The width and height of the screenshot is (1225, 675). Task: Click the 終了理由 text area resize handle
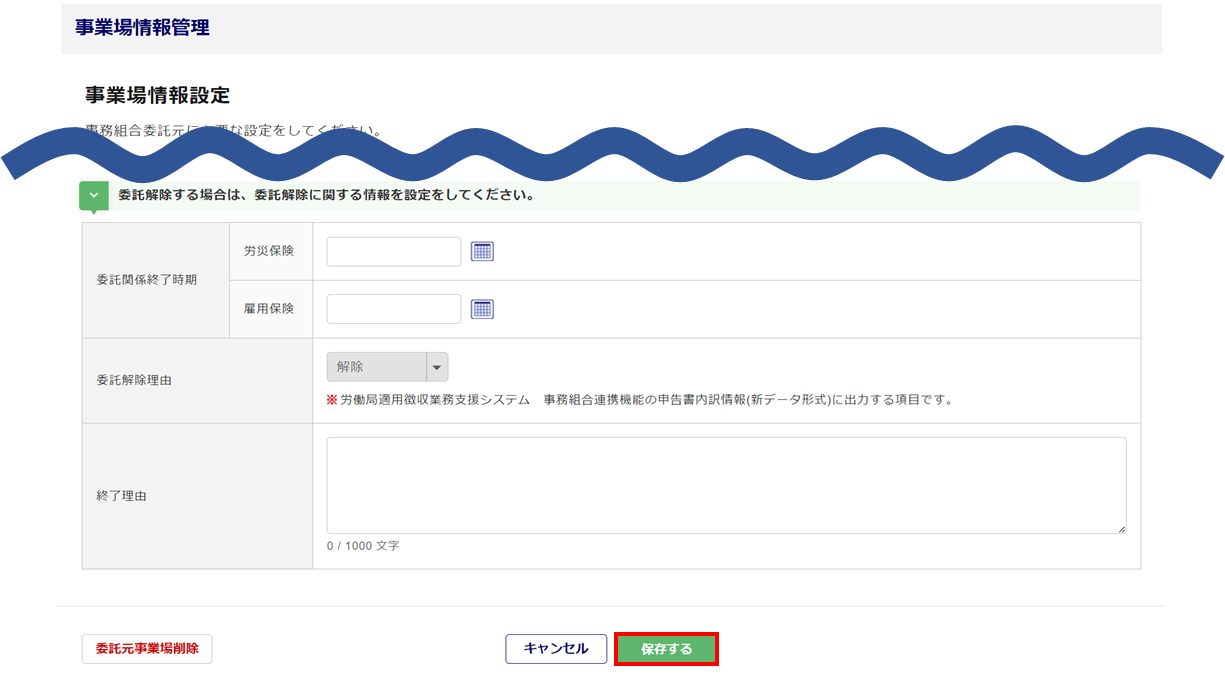point(1121,528)
